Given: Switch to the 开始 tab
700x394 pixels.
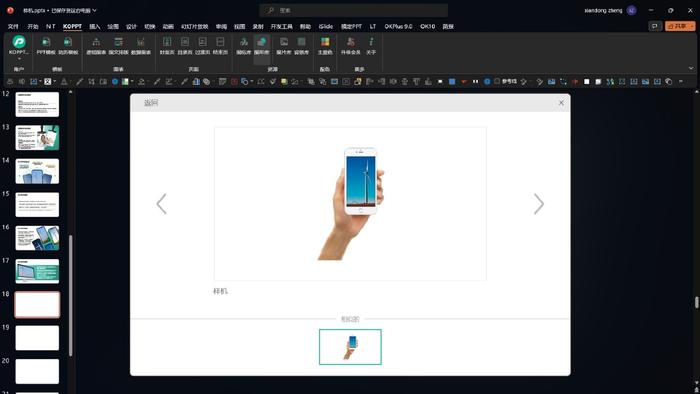Looking at the screenshot, I should (x=33, y=26).
